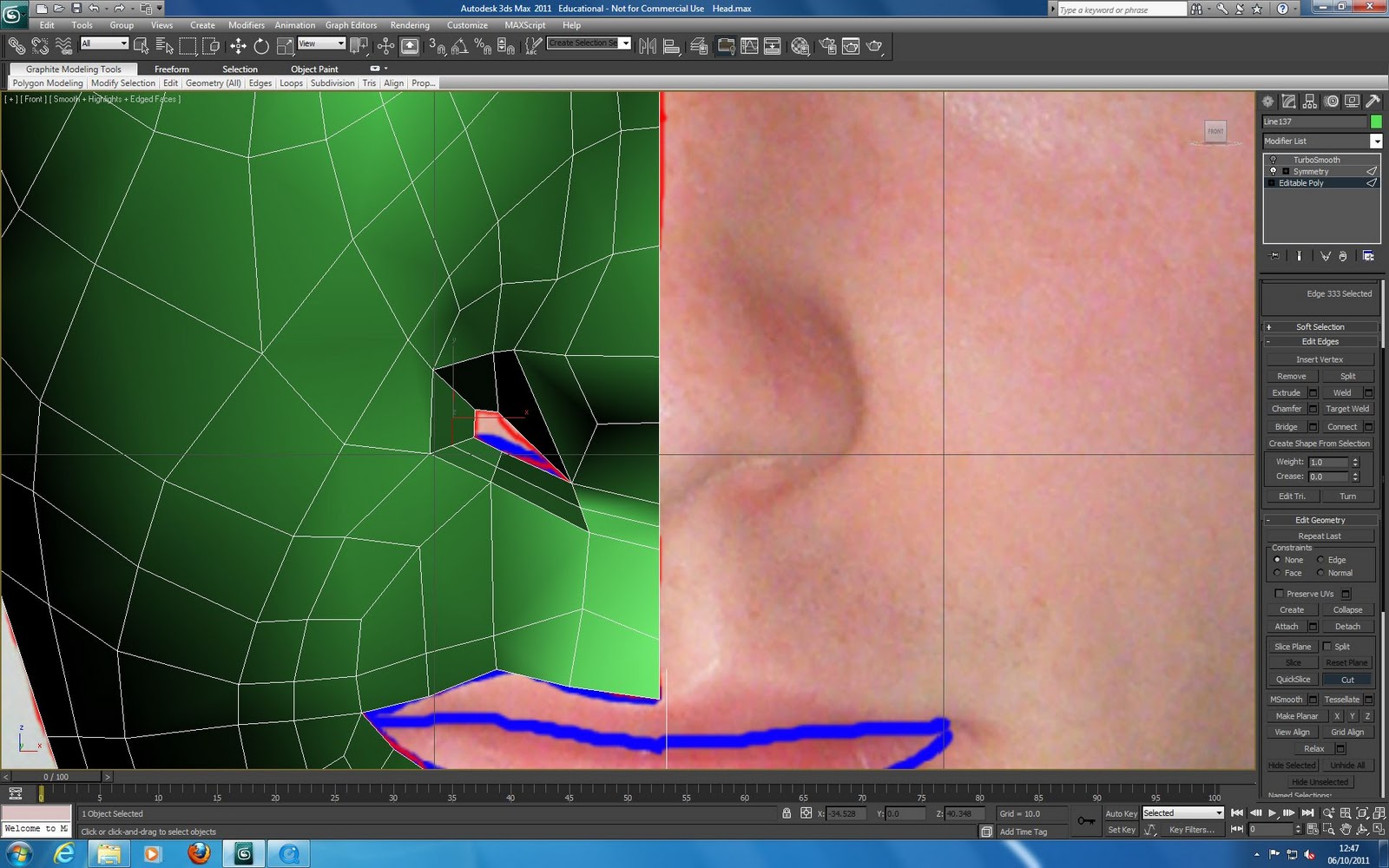Click the Mirror tool icon
This screenshot has height=868, width=1389.
(x=648, y=46)
